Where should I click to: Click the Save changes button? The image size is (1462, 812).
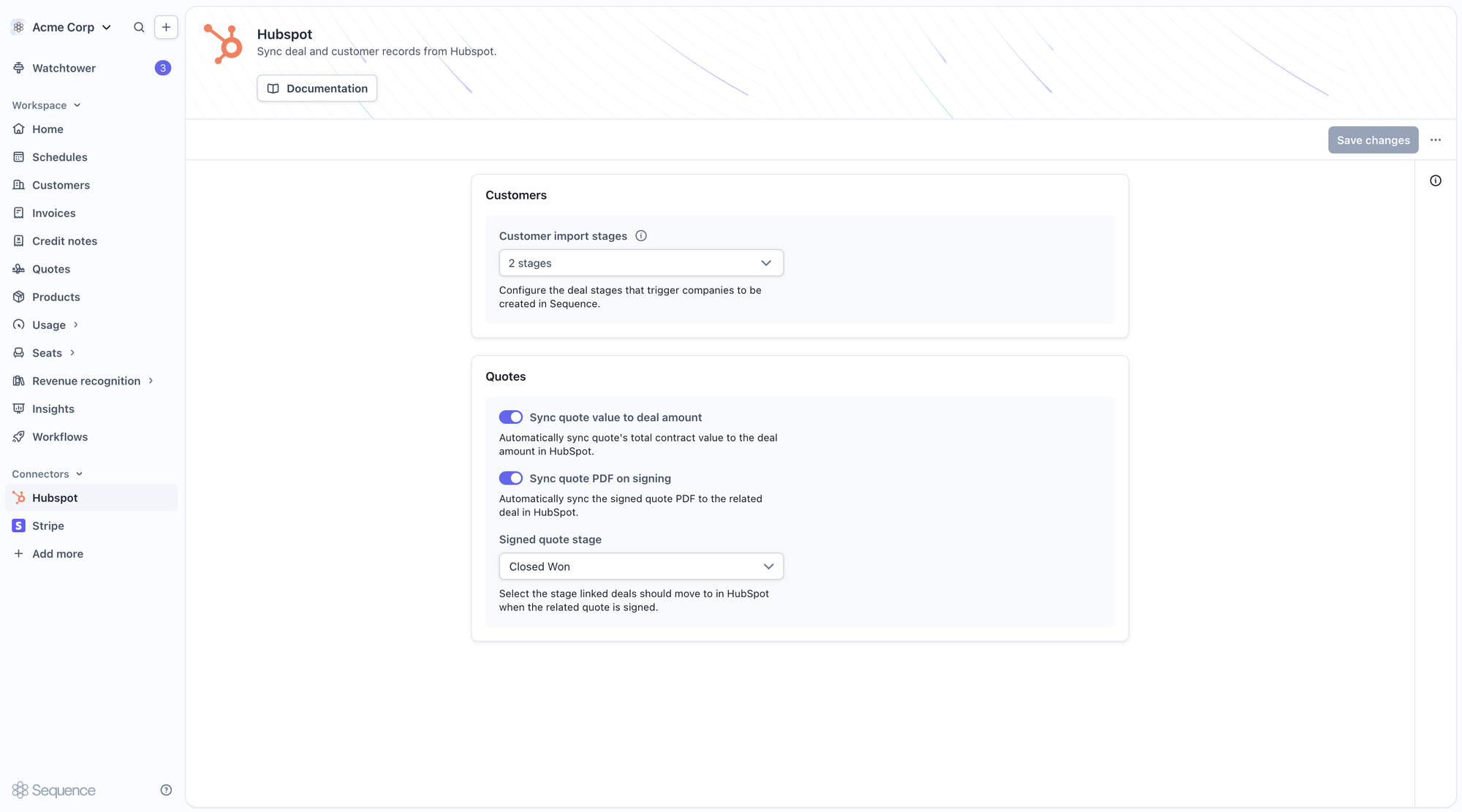(1373, 140)
